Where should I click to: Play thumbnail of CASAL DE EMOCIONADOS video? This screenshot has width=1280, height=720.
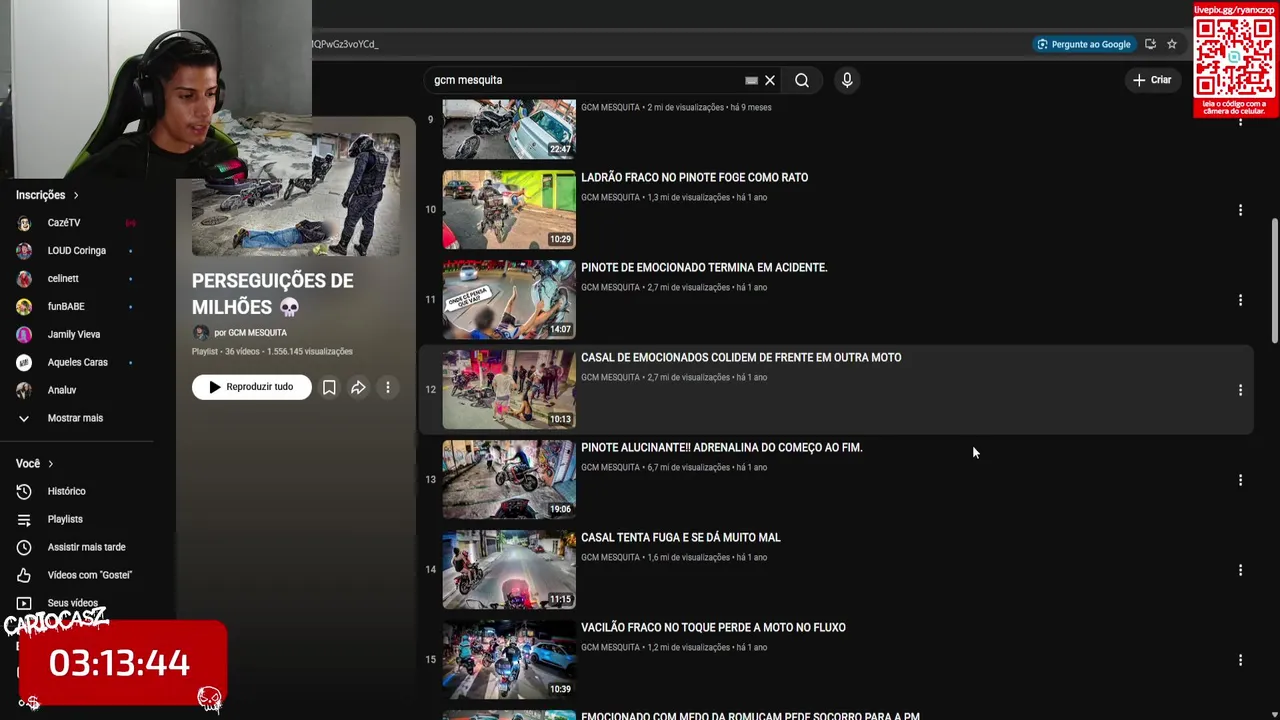pyautogui.click(x=509, y=389)
